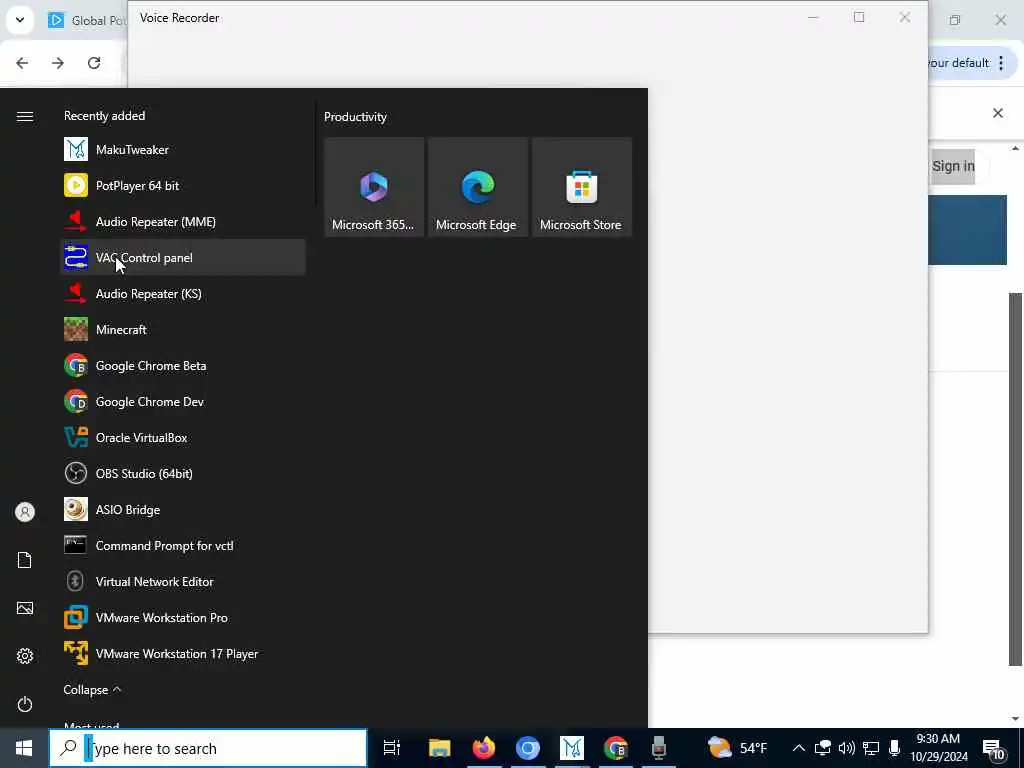Switch to Chrome Beta on the taskbar
Screen dimensions: 1024x768
615,748
